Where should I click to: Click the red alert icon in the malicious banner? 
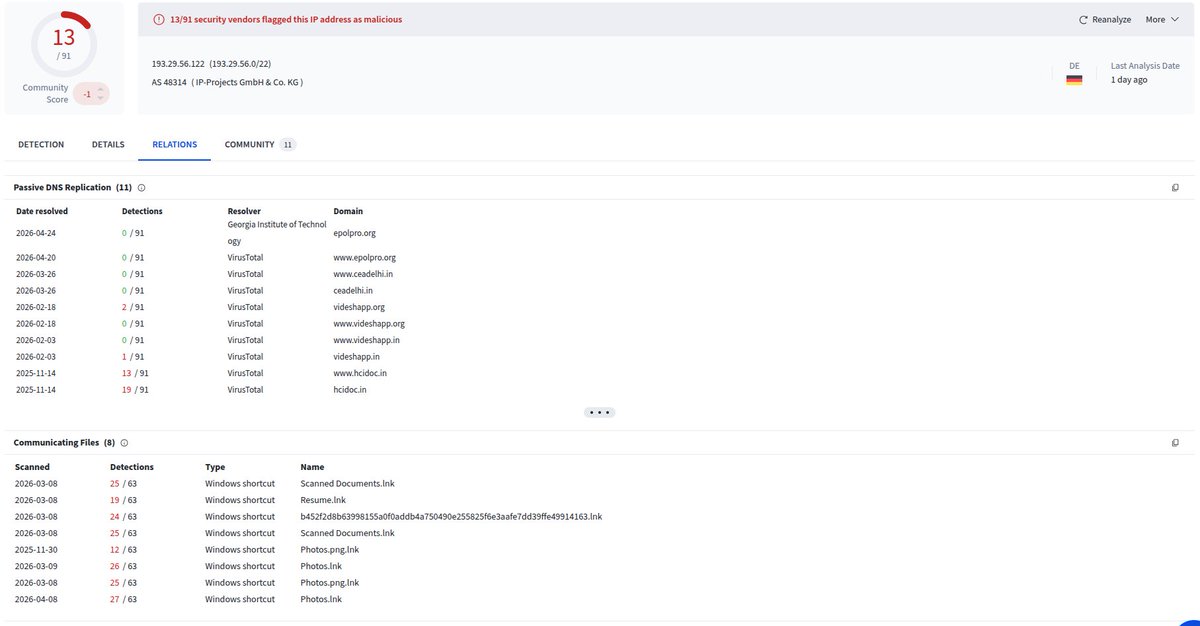click(x=158, y=19)
